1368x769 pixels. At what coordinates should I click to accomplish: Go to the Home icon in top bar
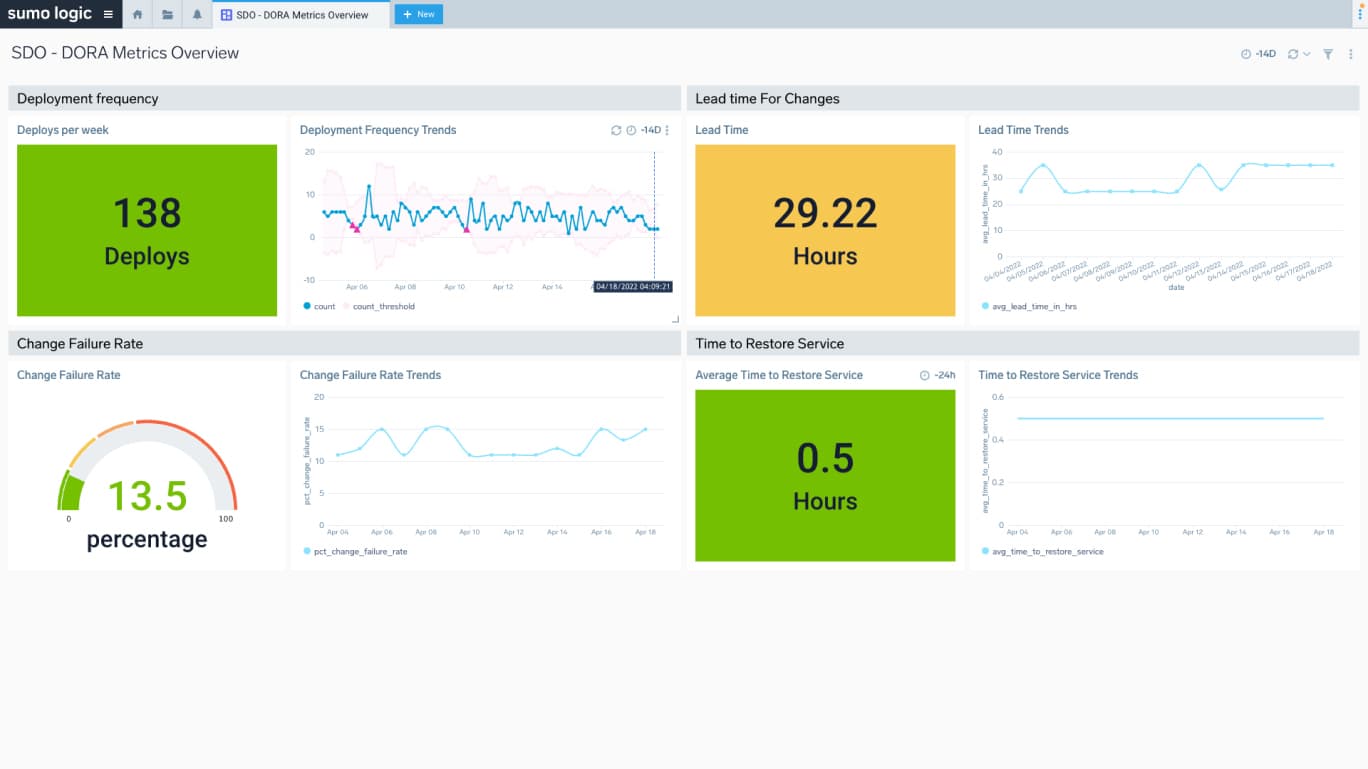pos(138,14)
